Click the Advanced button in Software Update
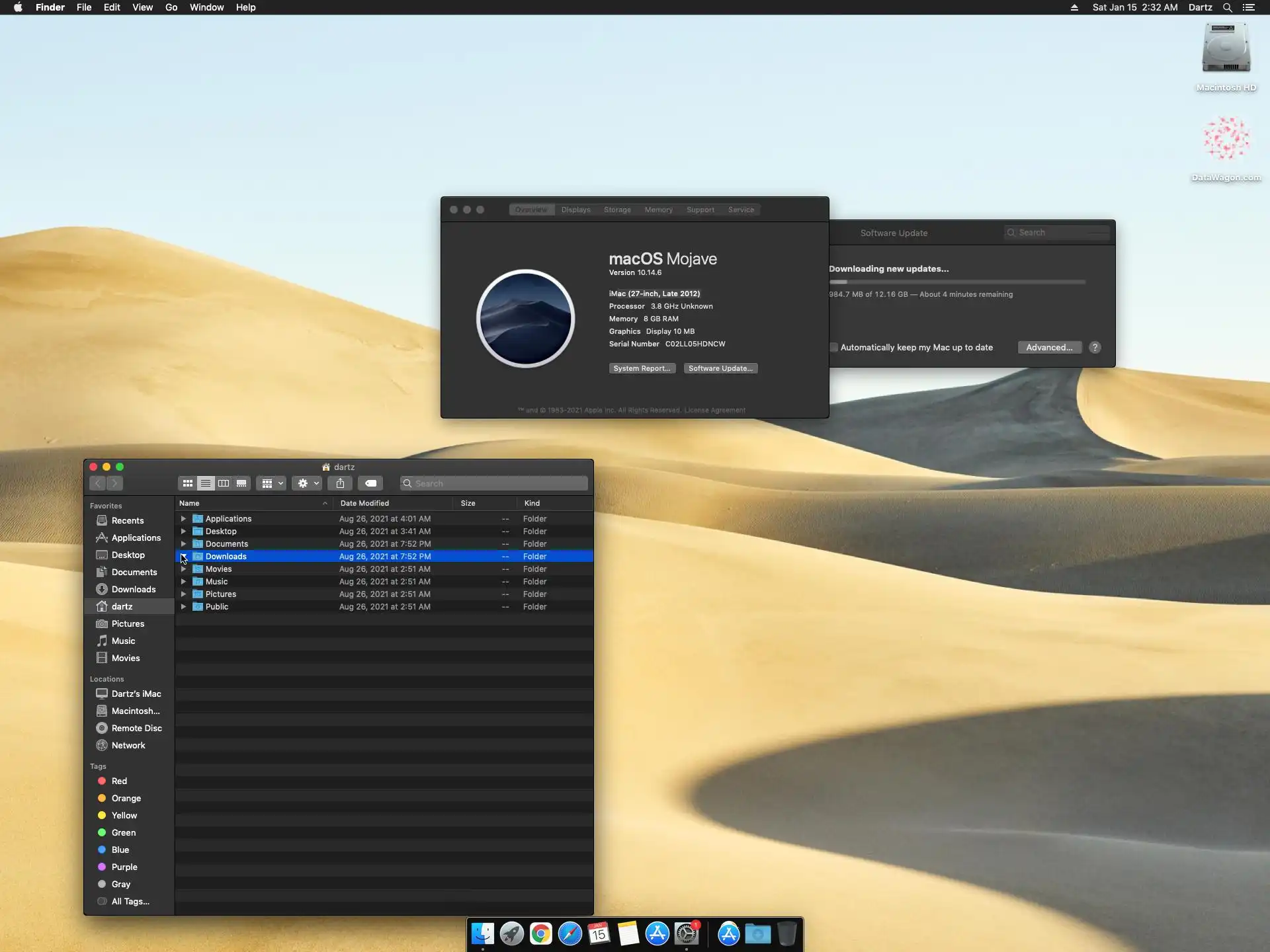 coord(1049,348)
